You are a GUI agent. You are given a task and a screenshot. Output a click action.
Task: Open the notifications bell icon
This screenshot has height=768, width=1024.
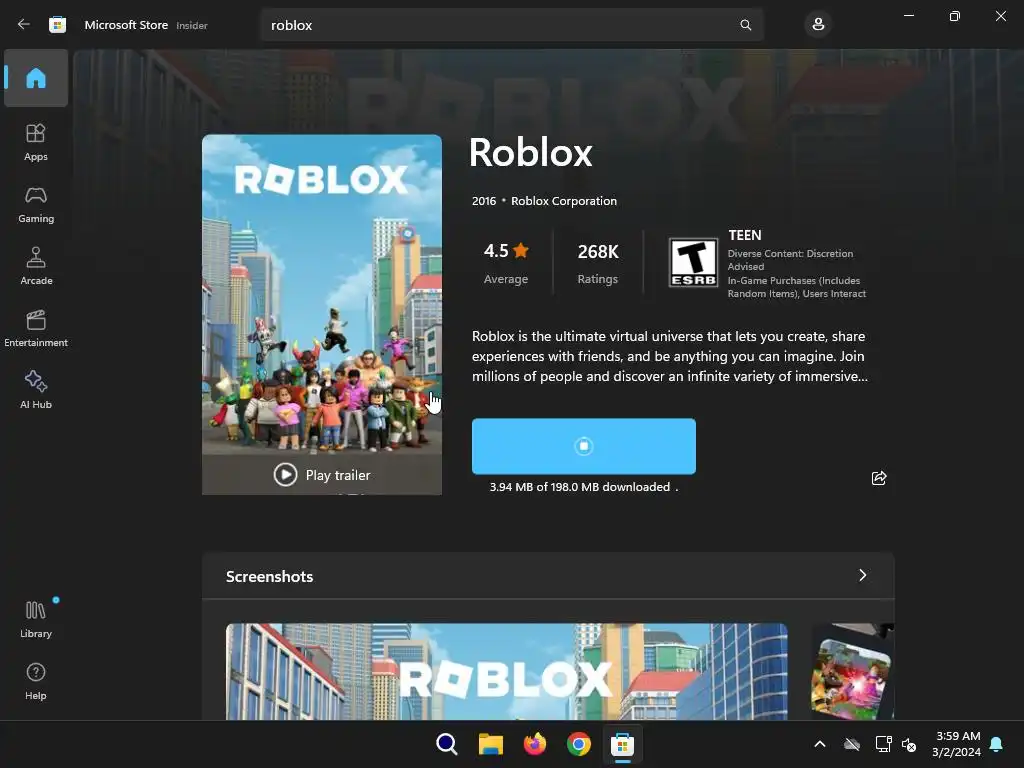[996, 744]
